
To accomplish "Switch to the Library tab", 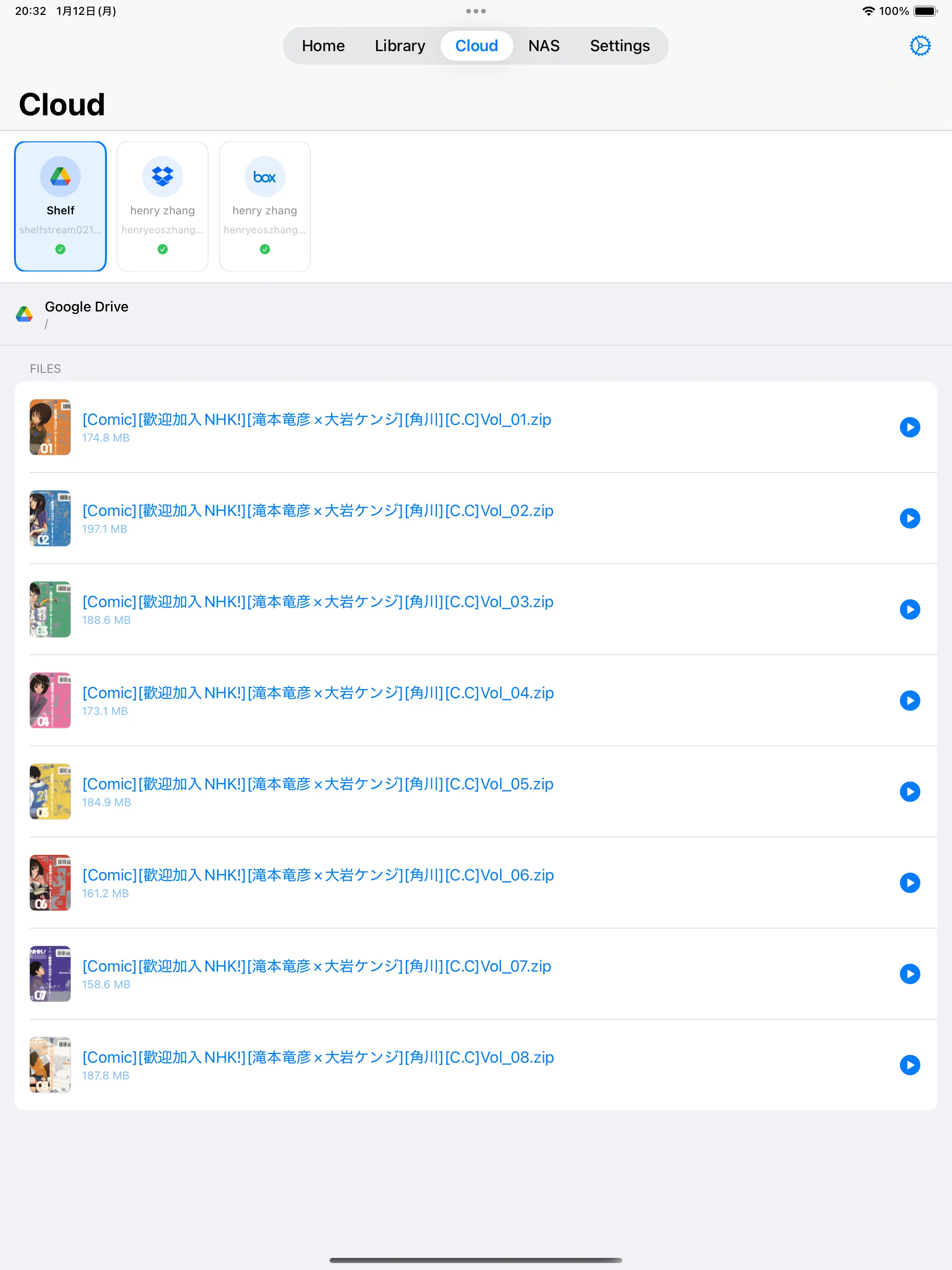I will tap(400, 46).
